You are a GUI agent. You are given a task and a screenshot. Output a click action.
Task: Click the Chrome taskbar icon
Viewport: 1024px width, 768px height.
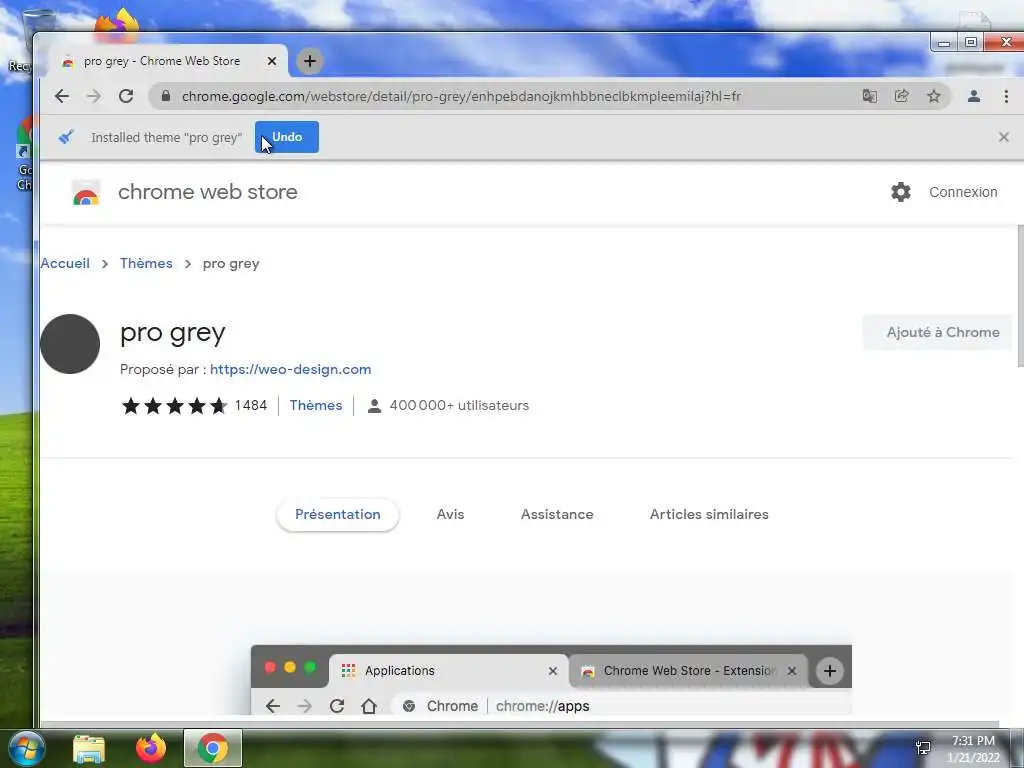coord(213,748)
